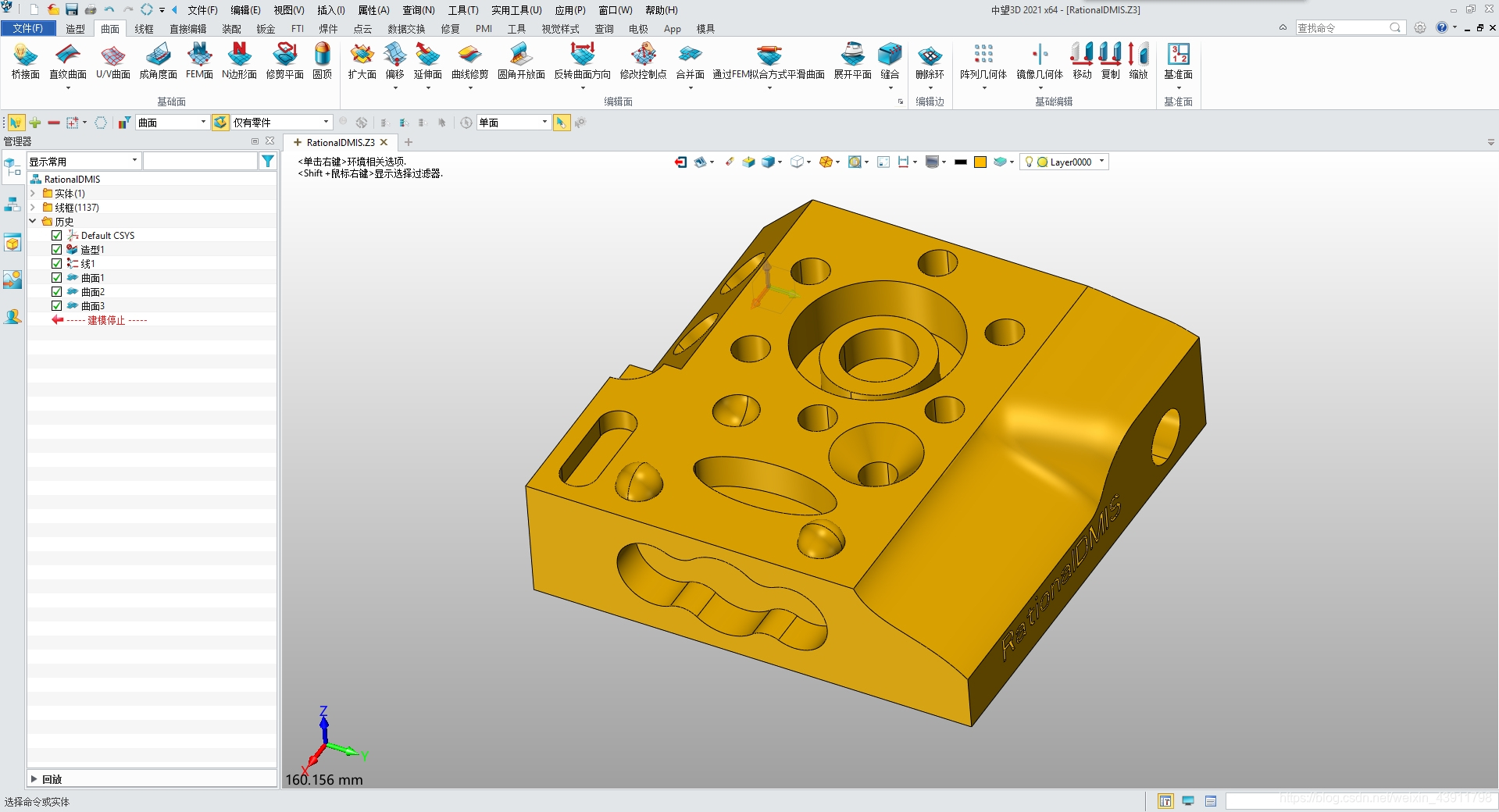Activate the 成角度面 angled surface tool

point(159,61)
